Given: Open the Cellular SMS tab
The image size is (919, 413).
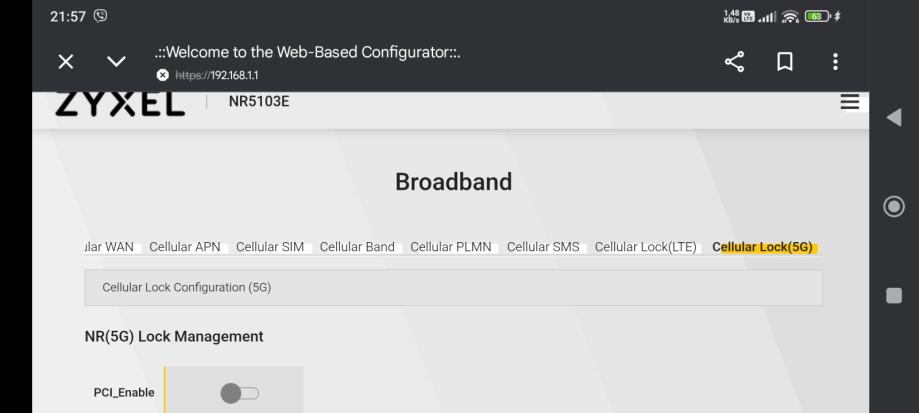Looking at the screenshot, I should (543, 247).
